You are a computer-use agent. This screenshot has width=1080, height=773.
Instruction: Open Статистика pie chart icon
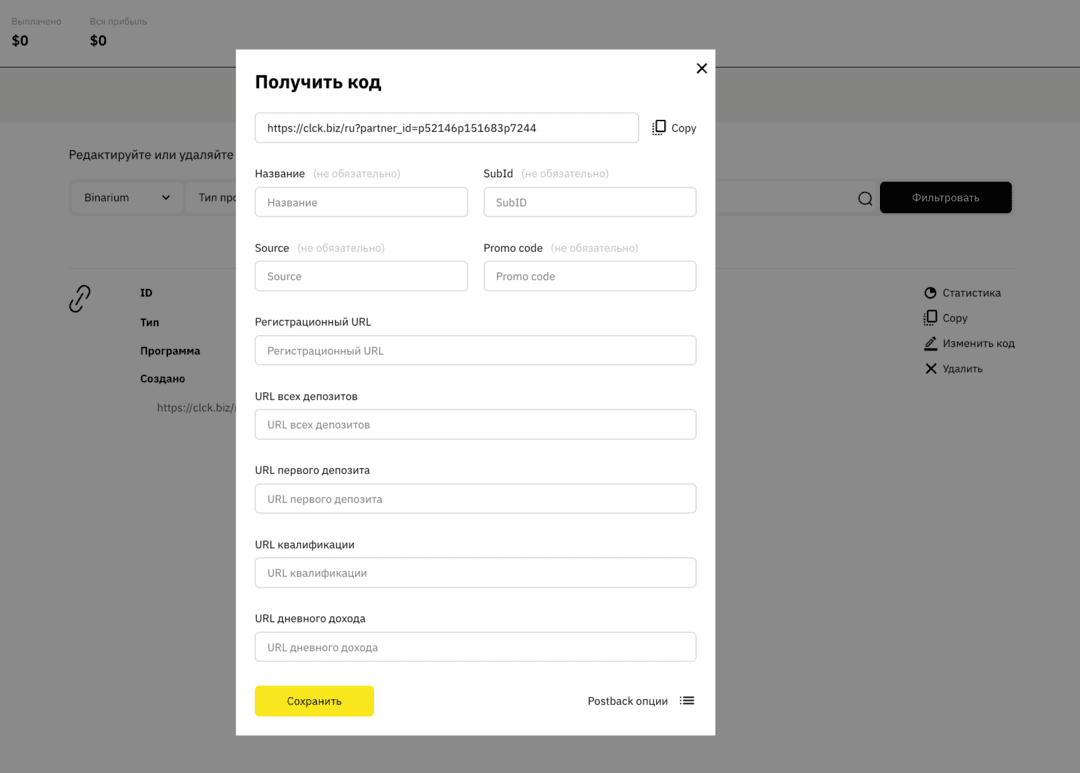pyautogui.click(x=930, y=293)
